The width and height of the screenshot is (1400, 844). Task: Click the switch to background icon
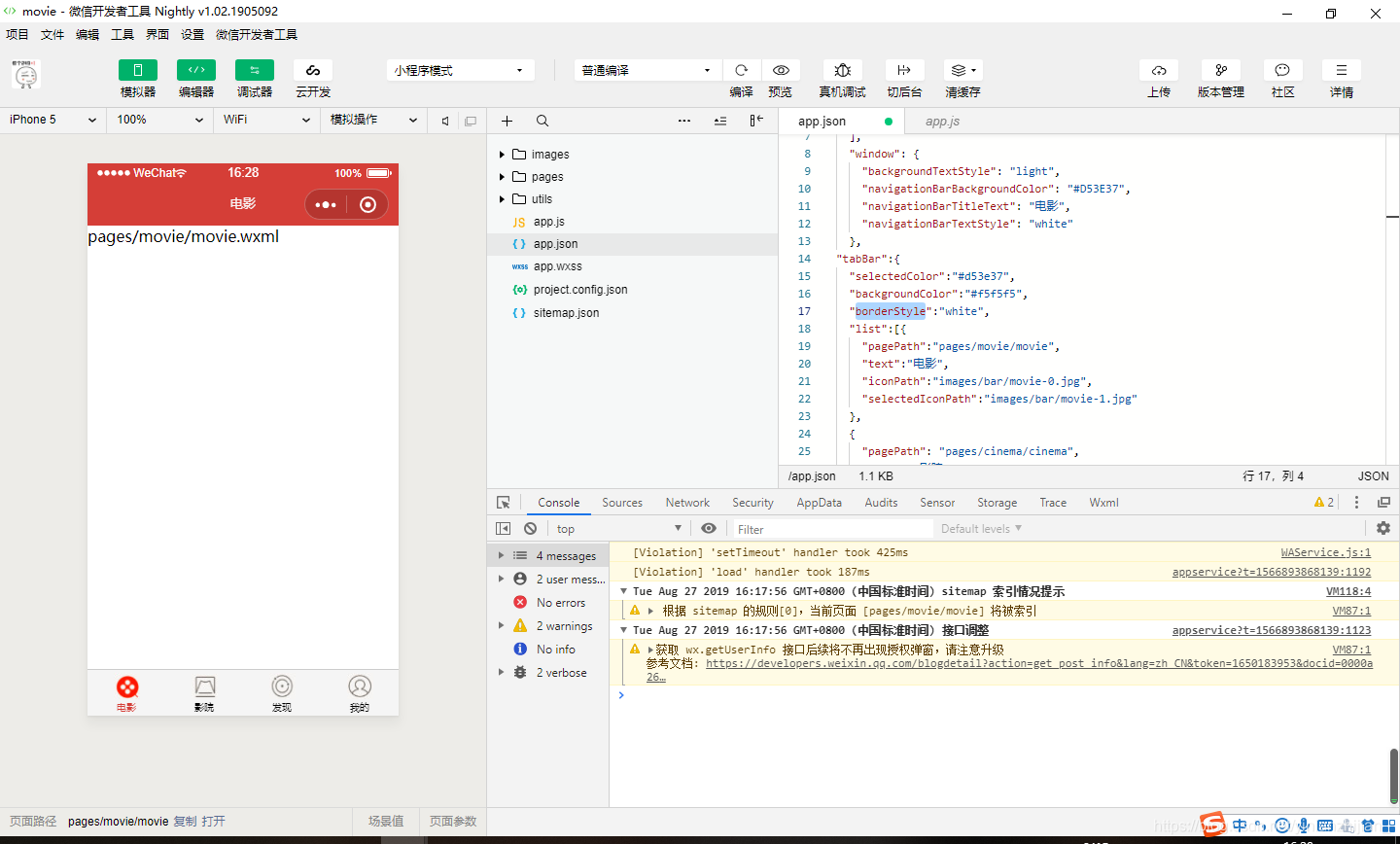[904, 70]
